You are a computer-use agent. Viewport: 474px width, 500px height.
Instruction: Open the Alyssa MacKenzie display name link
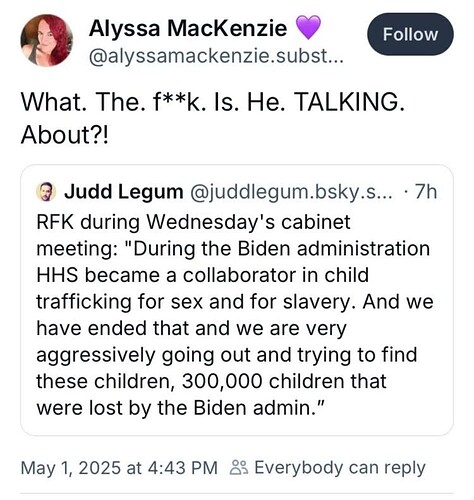[188, 28]
